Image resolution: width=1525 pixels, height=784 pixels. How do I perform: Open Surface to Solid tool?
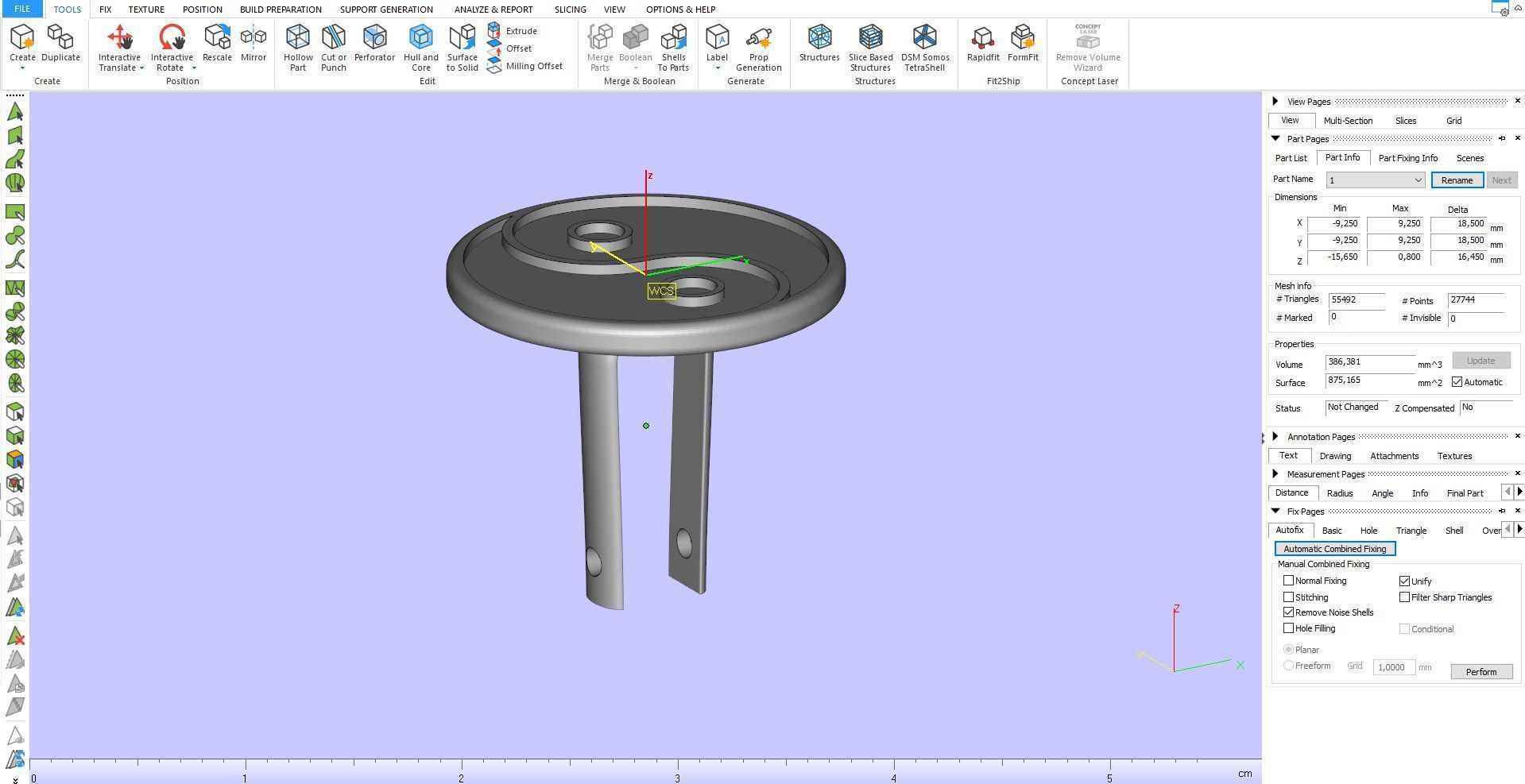point(462,47)
